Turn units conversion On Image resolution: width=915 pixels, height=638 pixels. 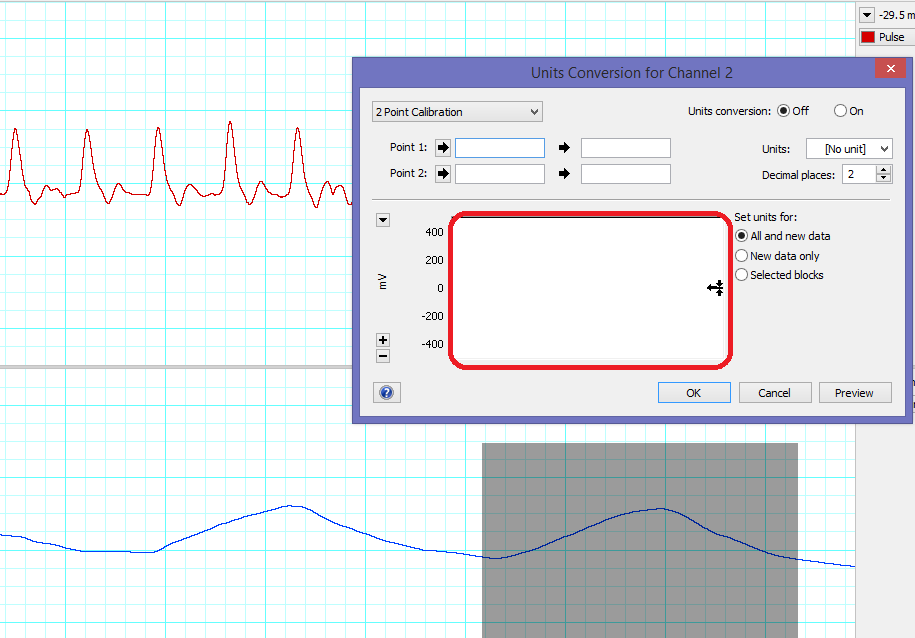(840, 111)
